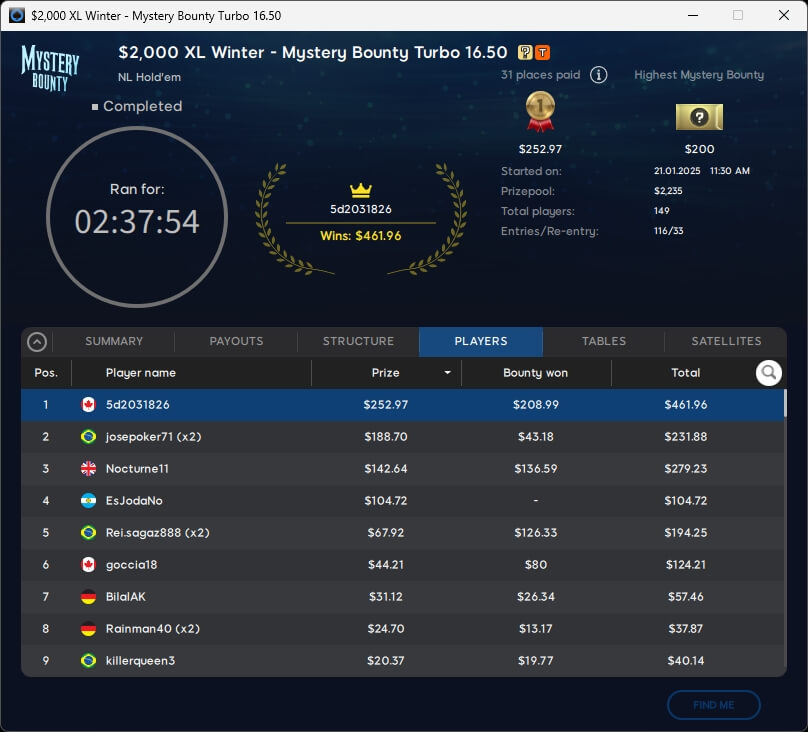Click the $252.97 first prize amount under medal
The width and height of the screenshot is (808, 732).
(540, 149)
